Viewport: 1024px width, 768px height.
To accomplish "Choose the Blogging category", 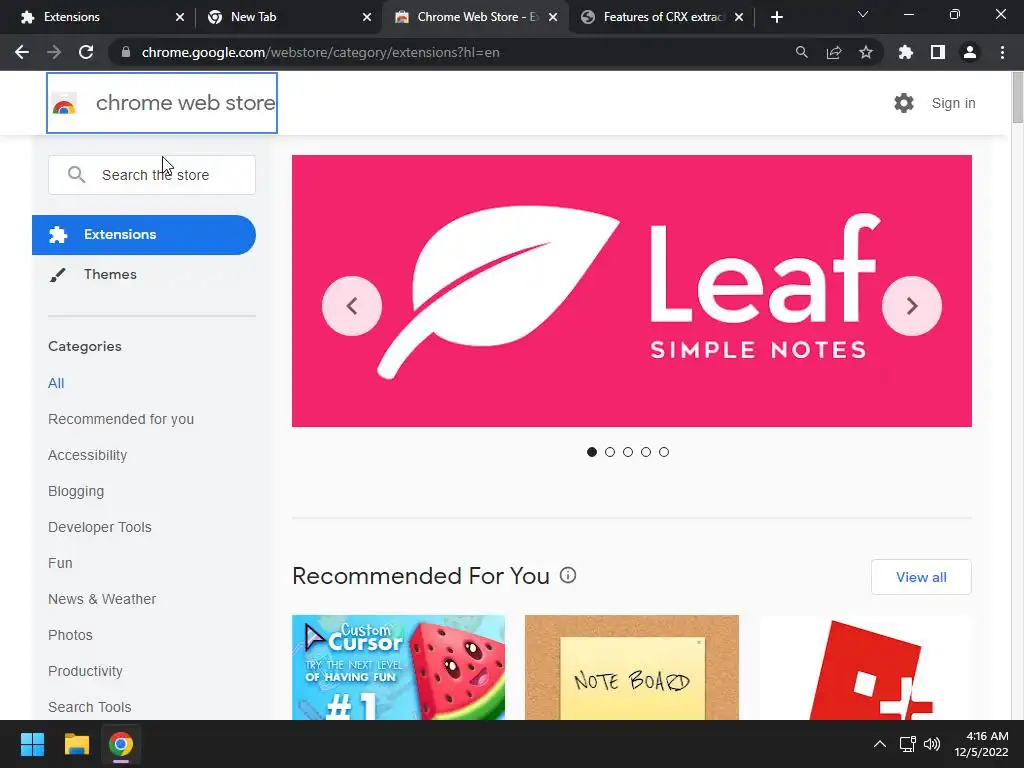I will [76, 491].
